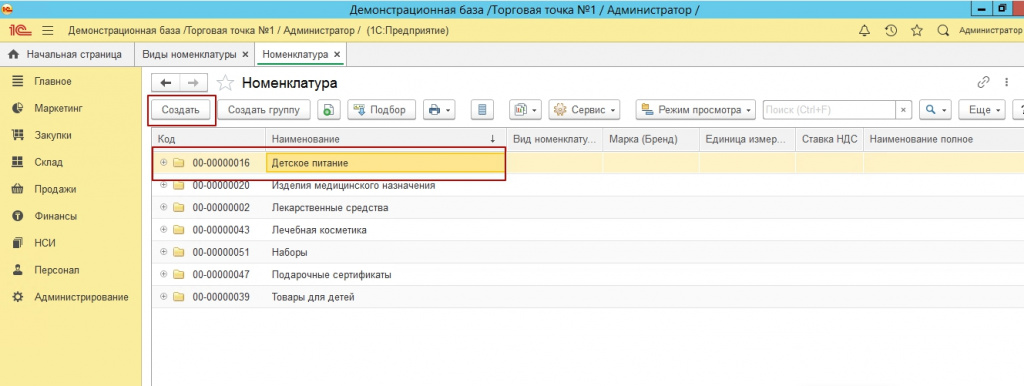Open Маркетинг section
Viewport: 1024px width, 386px height.
[x=59, y=108]
